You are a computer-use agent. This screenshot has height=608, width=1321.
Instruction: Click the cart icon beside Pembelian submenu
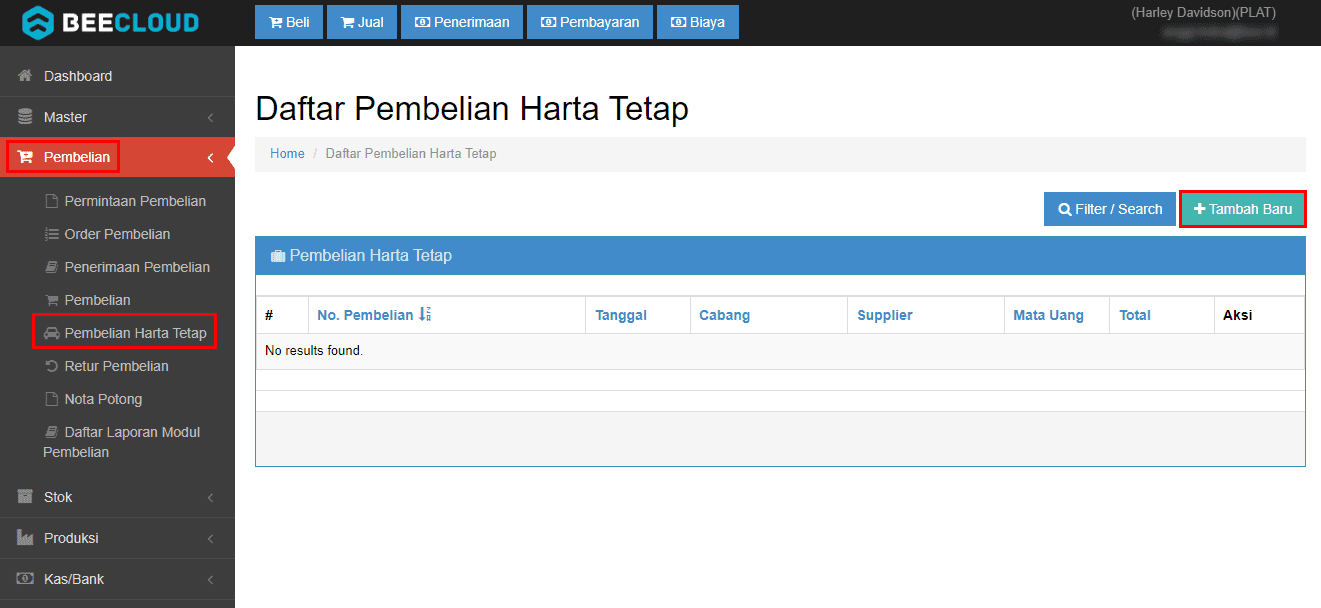52,300
